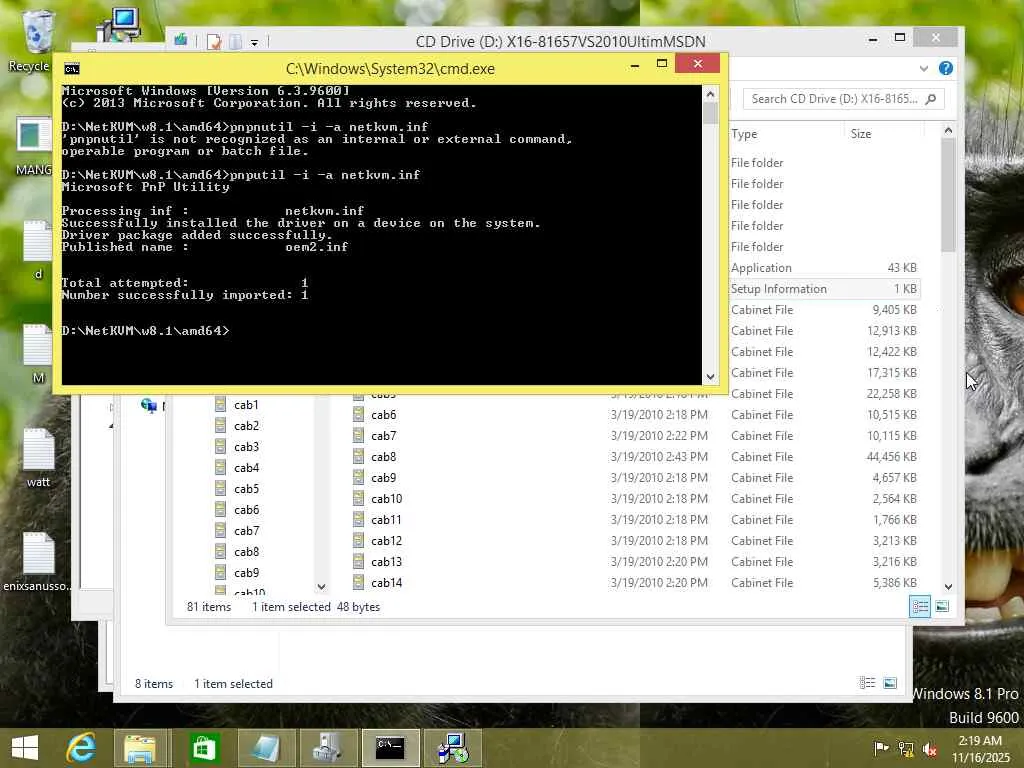This screenshot has width=1024, height=768.
Task: Select cab10 in the file list
Action: pyautogui.click(x=386, y=498)
